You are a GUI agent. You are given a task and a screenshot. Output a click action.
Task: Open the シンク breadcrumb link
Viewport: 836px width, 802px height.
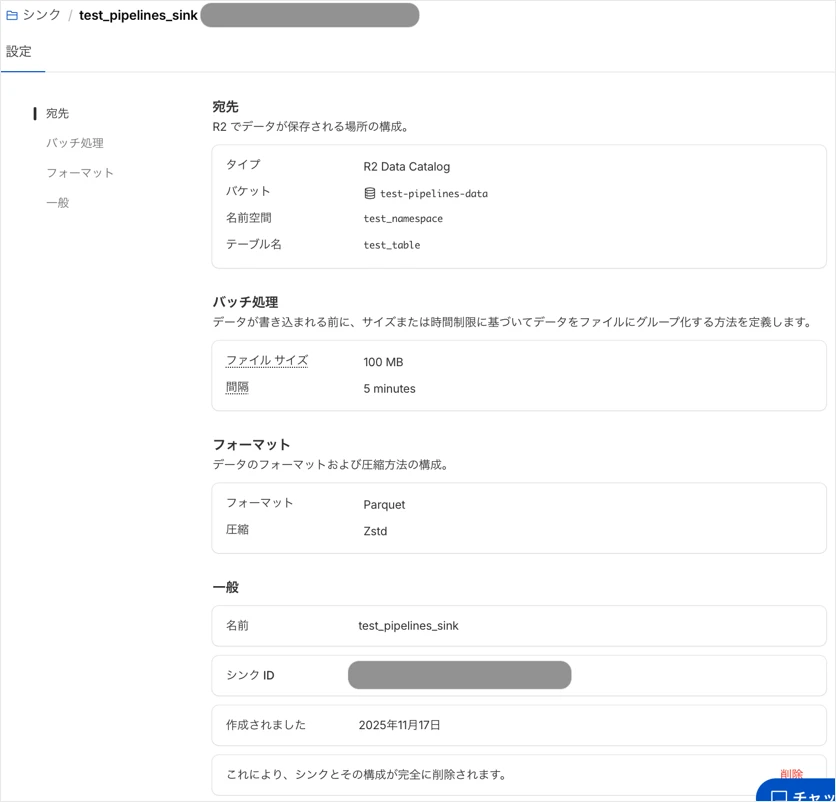point(40,14)
